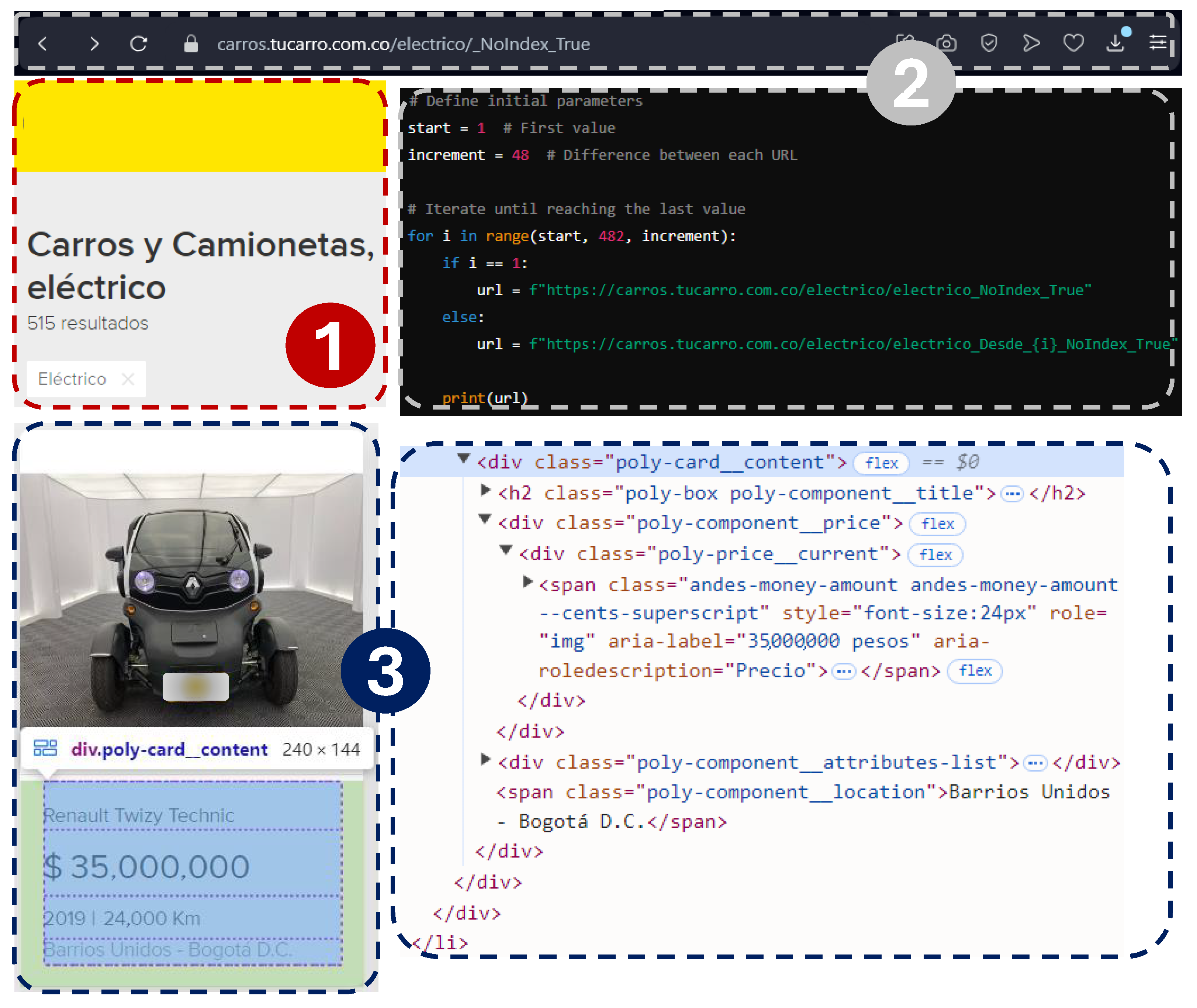Open the easy setup sliders icon
1197x1008 pixels.
pyautogui.click(x=1158, y=43)
